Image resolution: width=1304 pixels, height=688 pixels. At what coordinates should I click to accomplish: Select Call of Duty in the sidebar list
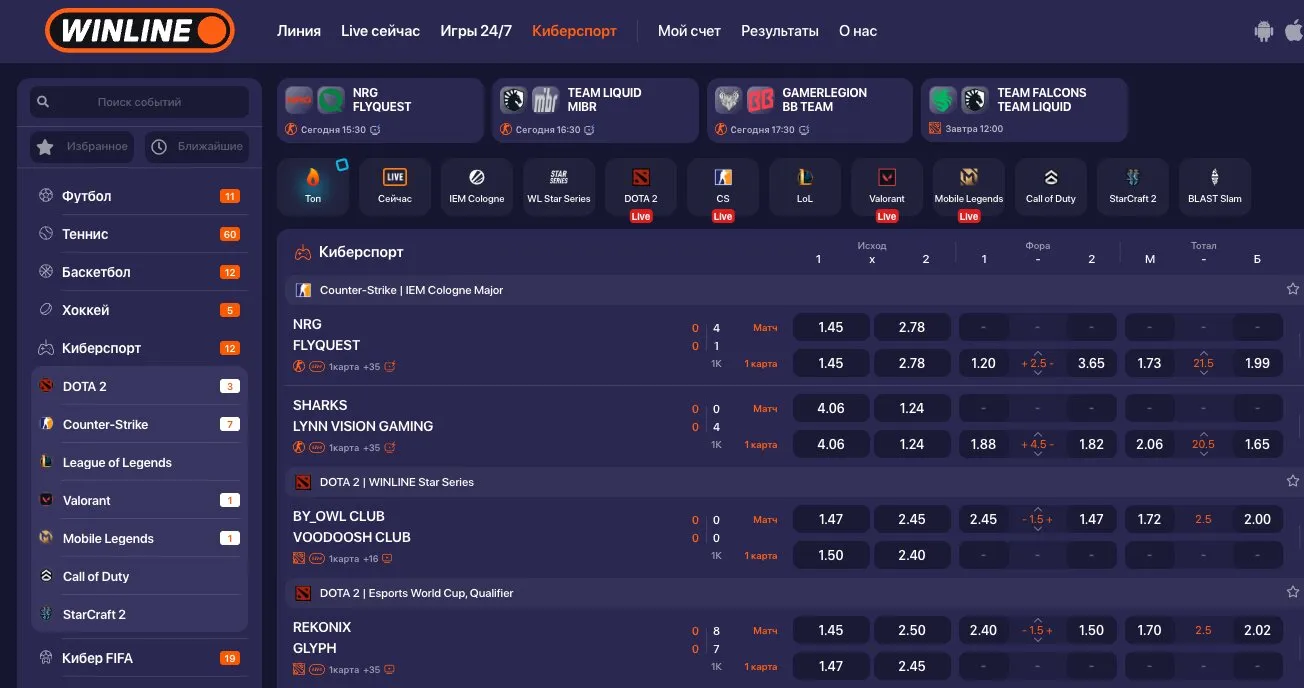coord(139,576)
